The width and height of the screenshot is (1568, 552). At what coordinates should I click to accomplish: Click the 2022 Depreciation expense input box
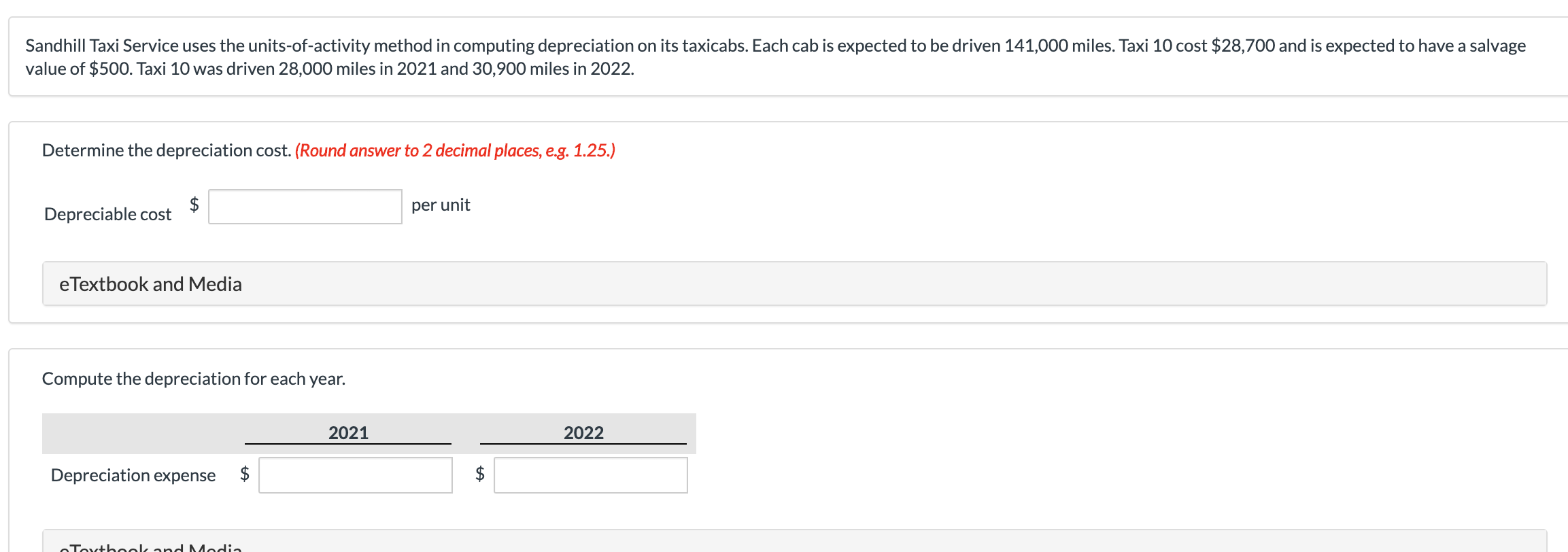pyautogui.click(x=590, y=476)
